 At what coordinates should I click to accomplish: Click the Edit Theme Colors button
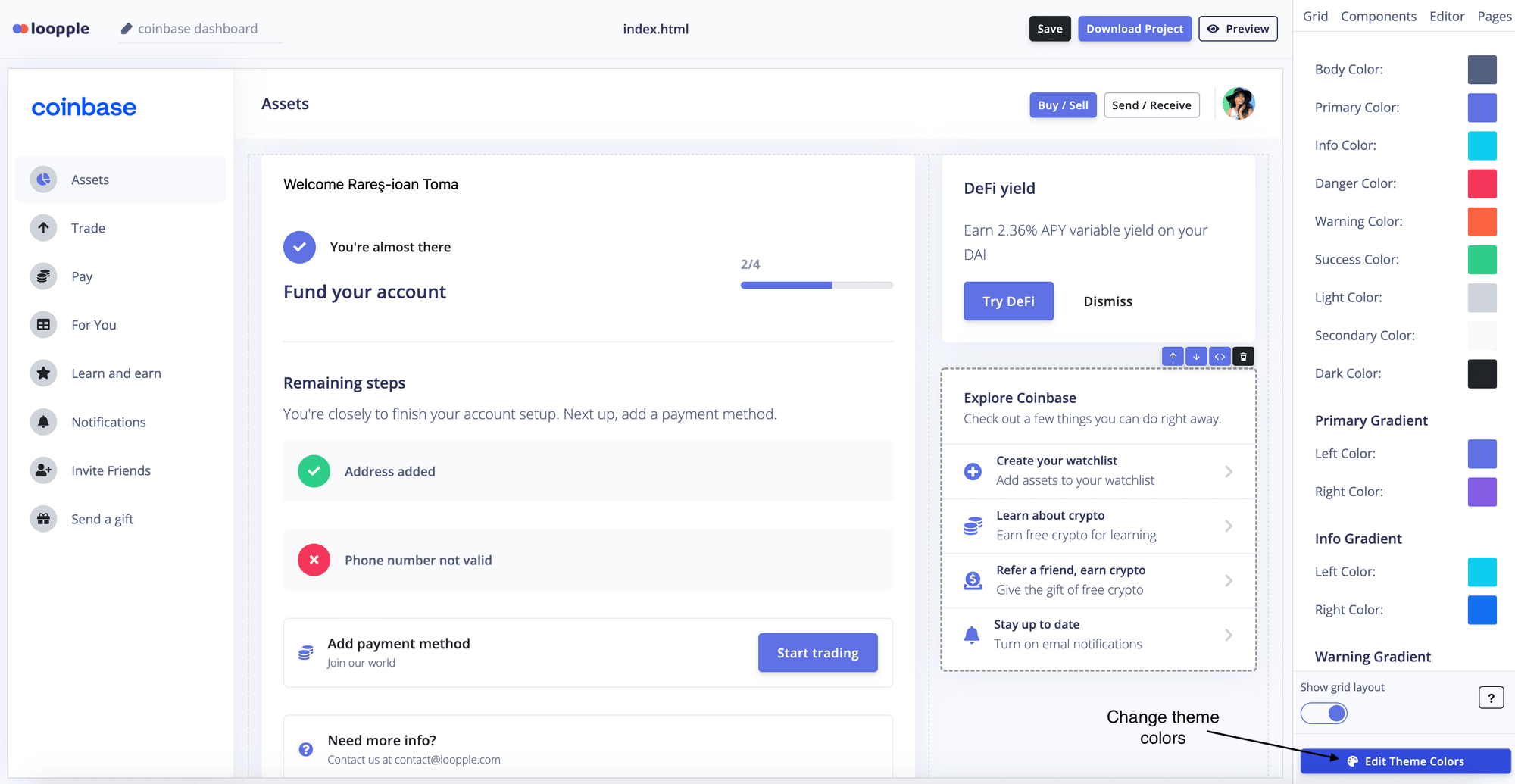[x=1405, y=761]
